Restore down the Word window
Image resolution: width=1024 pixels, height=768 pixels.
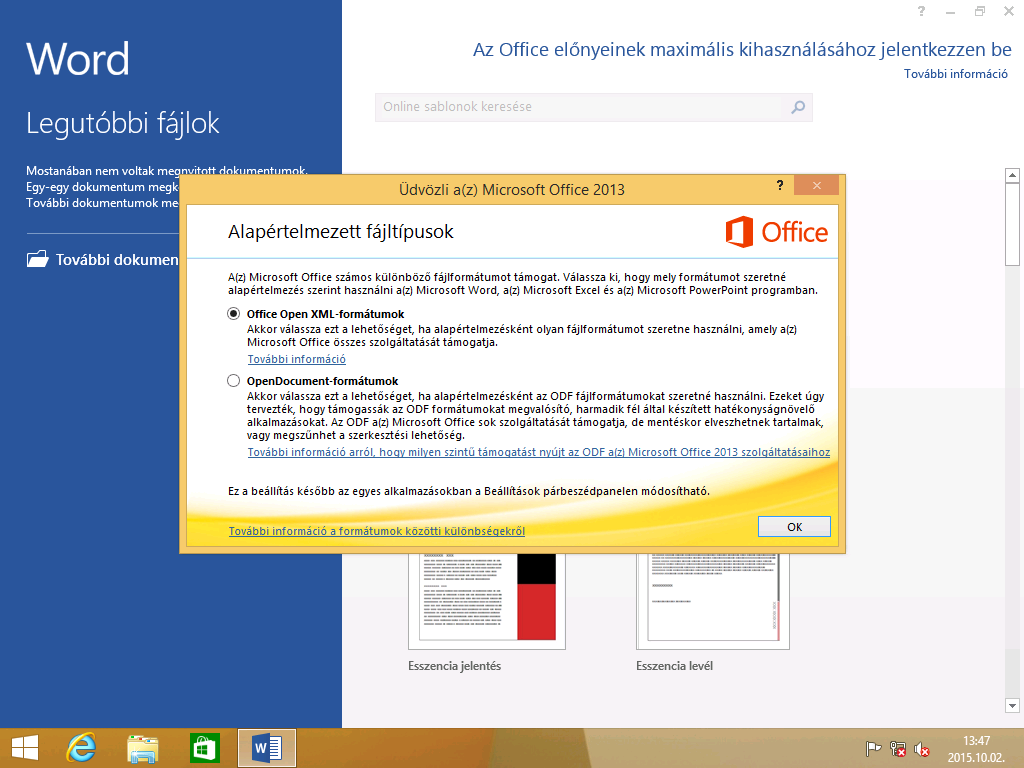tap(980, 11)
